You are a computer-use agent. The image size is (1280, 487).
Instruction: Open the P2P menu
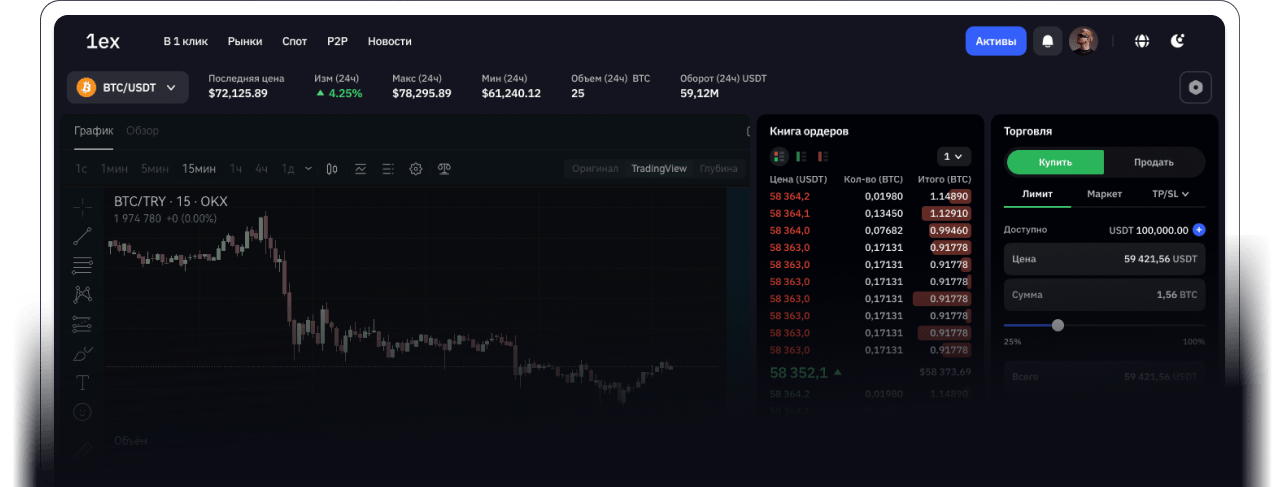[x=337, y=41]
